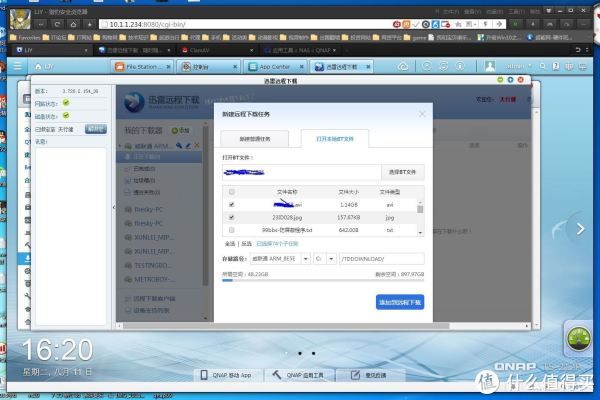
Task: Toggle the header select-all files checkbox
Action: pyautogui.click(x=233, y=192)
